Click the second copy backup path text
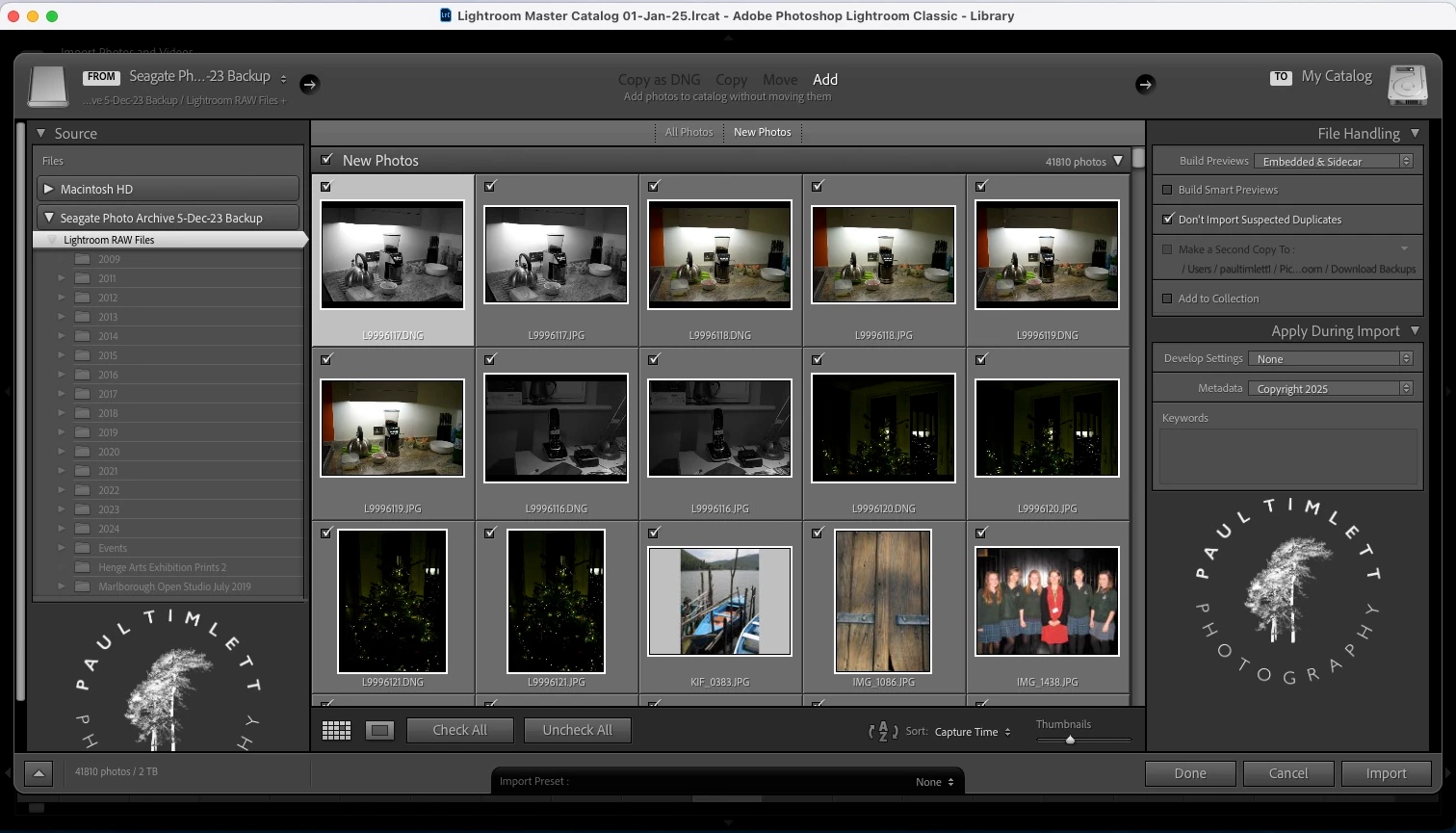This screenshot has height=833, width=1456. (x=1299, y=269)
